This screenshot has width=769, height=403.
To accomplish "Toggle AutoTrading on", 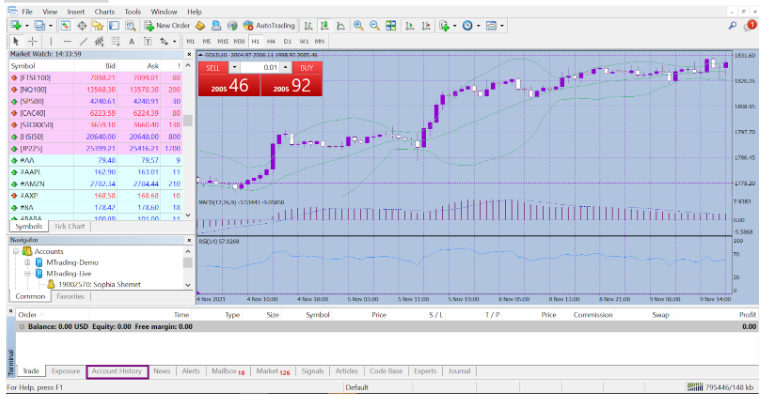I will [269, 25].
